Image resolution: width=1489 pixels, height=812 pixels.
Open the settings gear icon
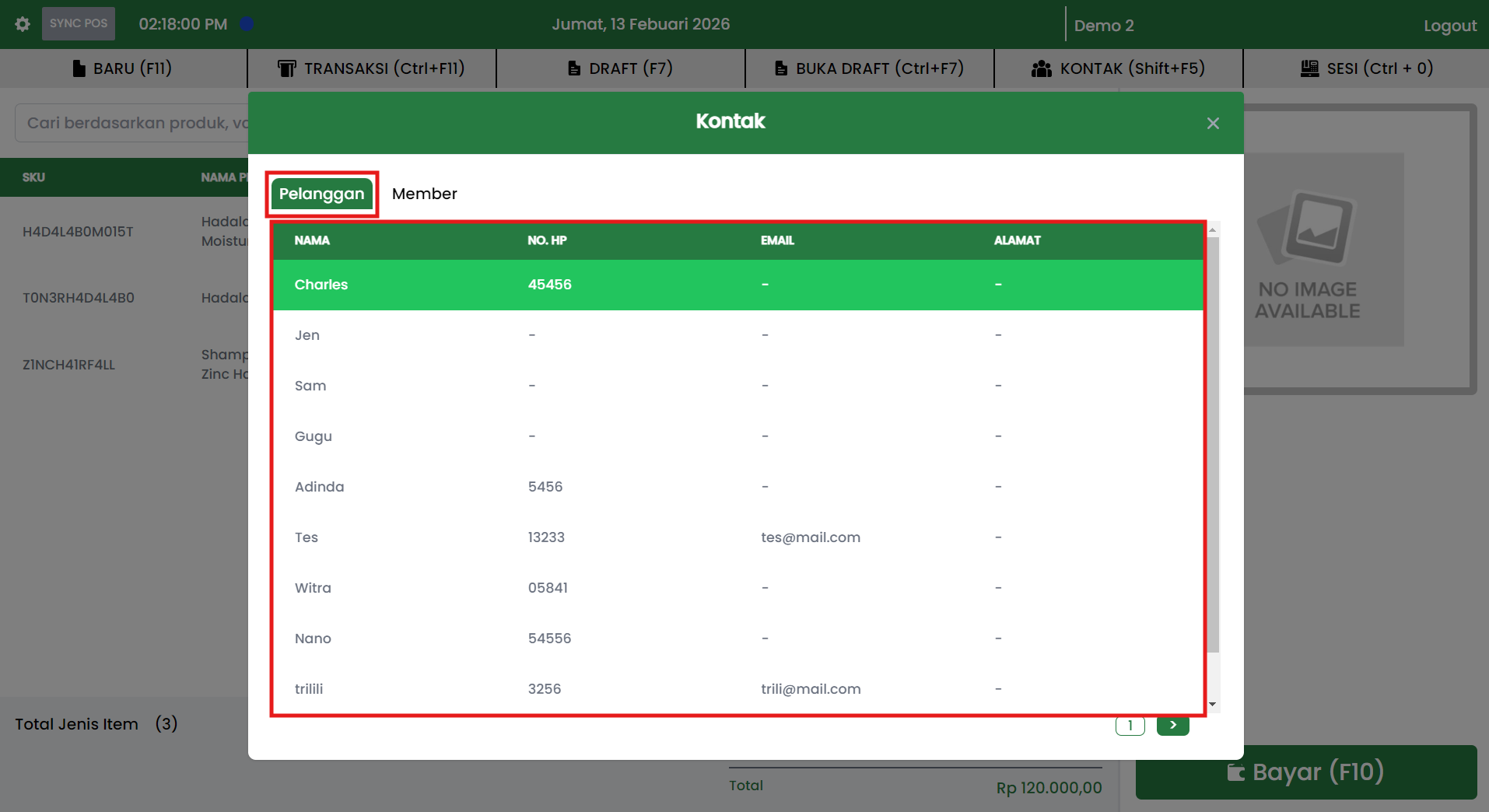pyautogui.click(x=23, y=24)
